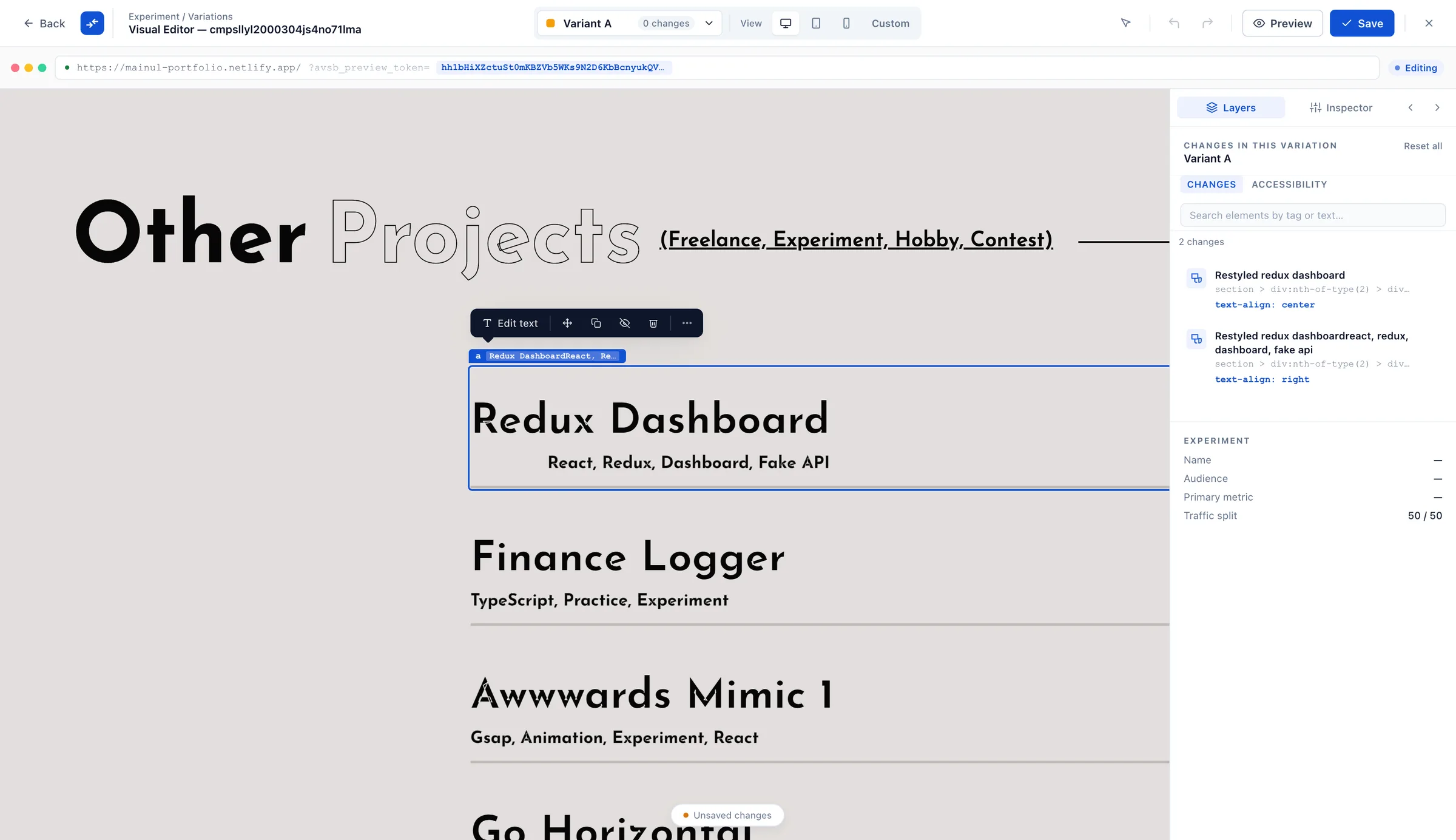Hide the selected element
The height and width of the screenshot is (840, 1456).
point(624,323)
